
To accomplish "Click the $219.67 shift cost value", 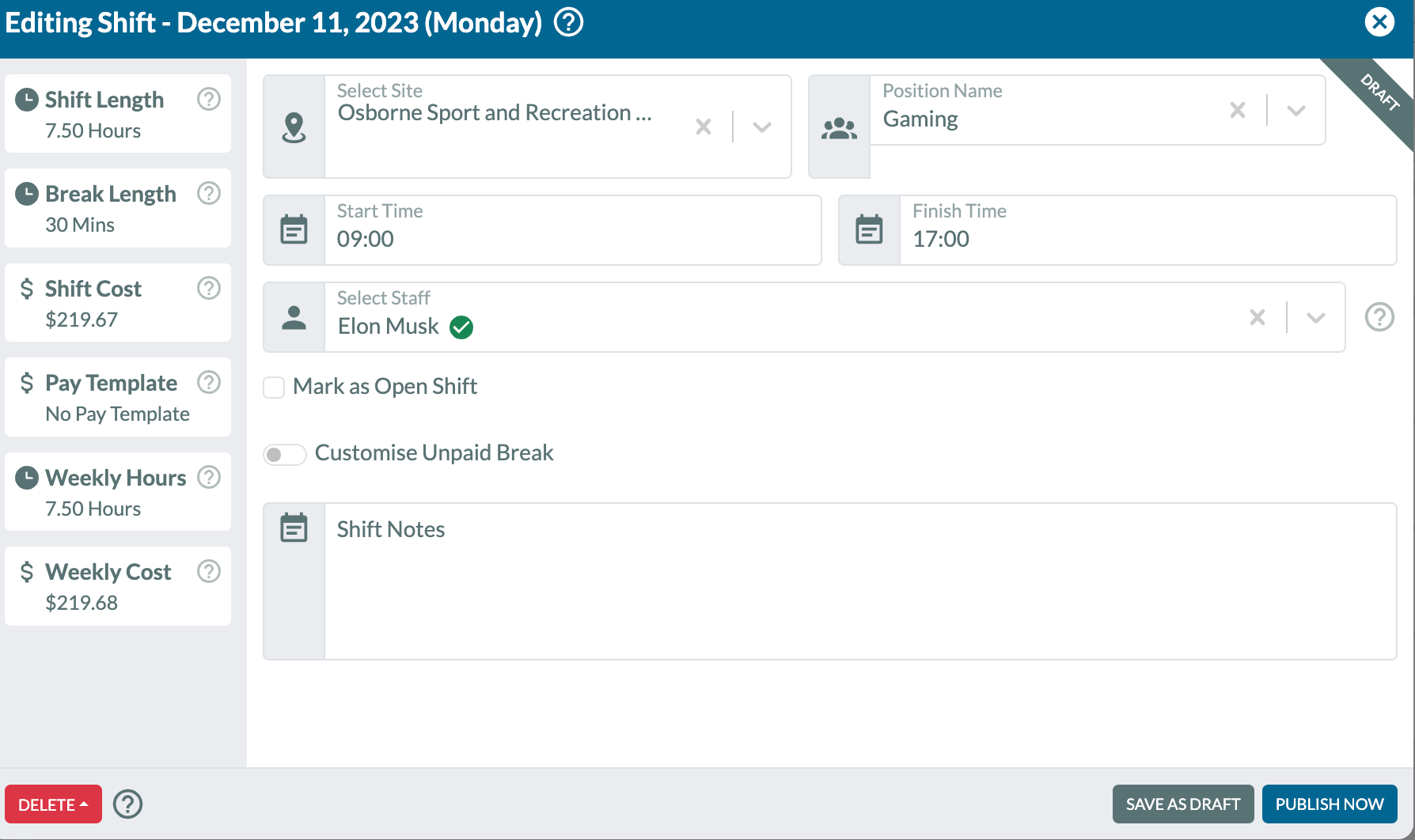I will (x=82, y=320).
